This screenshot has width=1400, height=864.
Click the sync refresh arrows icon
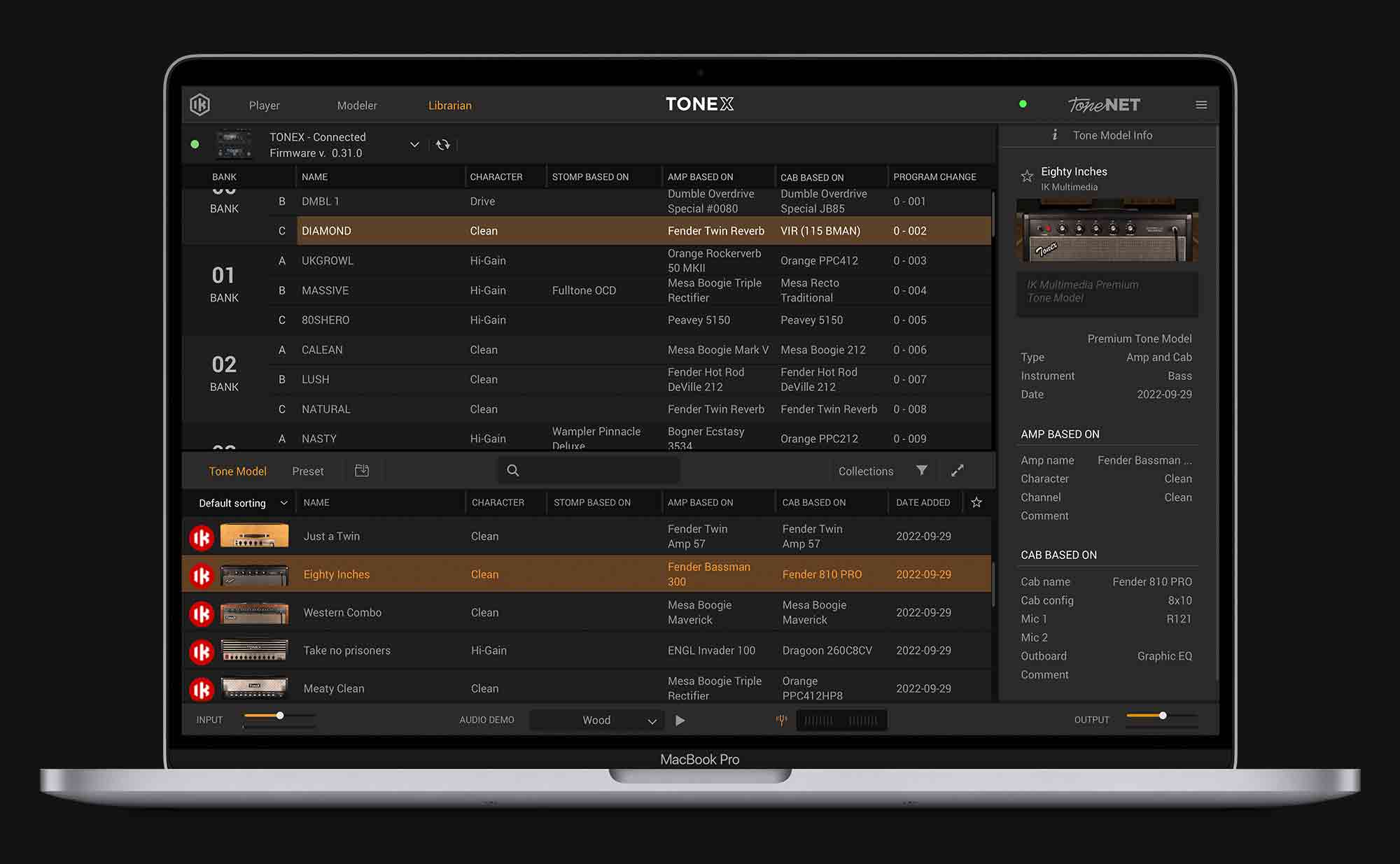[442, 145]
